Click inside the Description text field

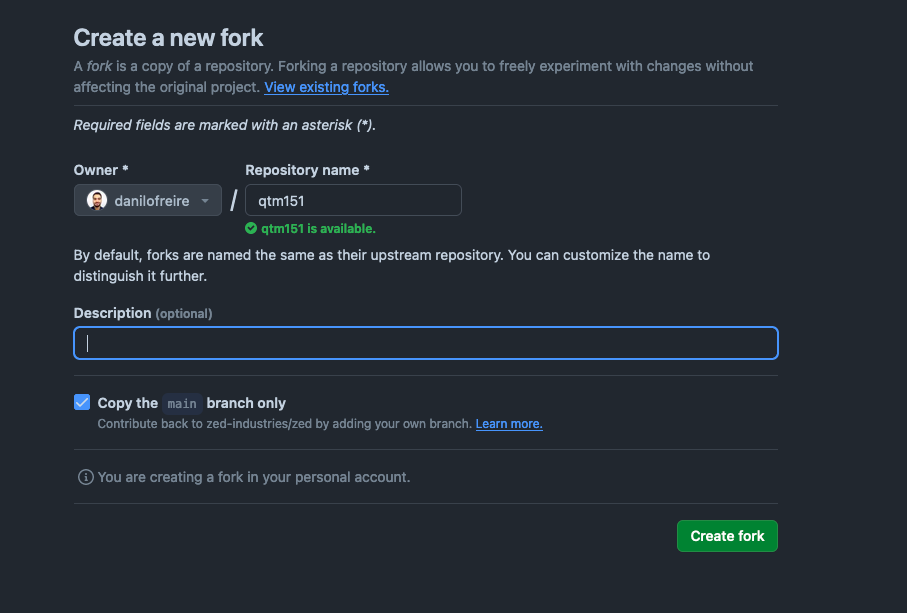click(x=426, y=343)
